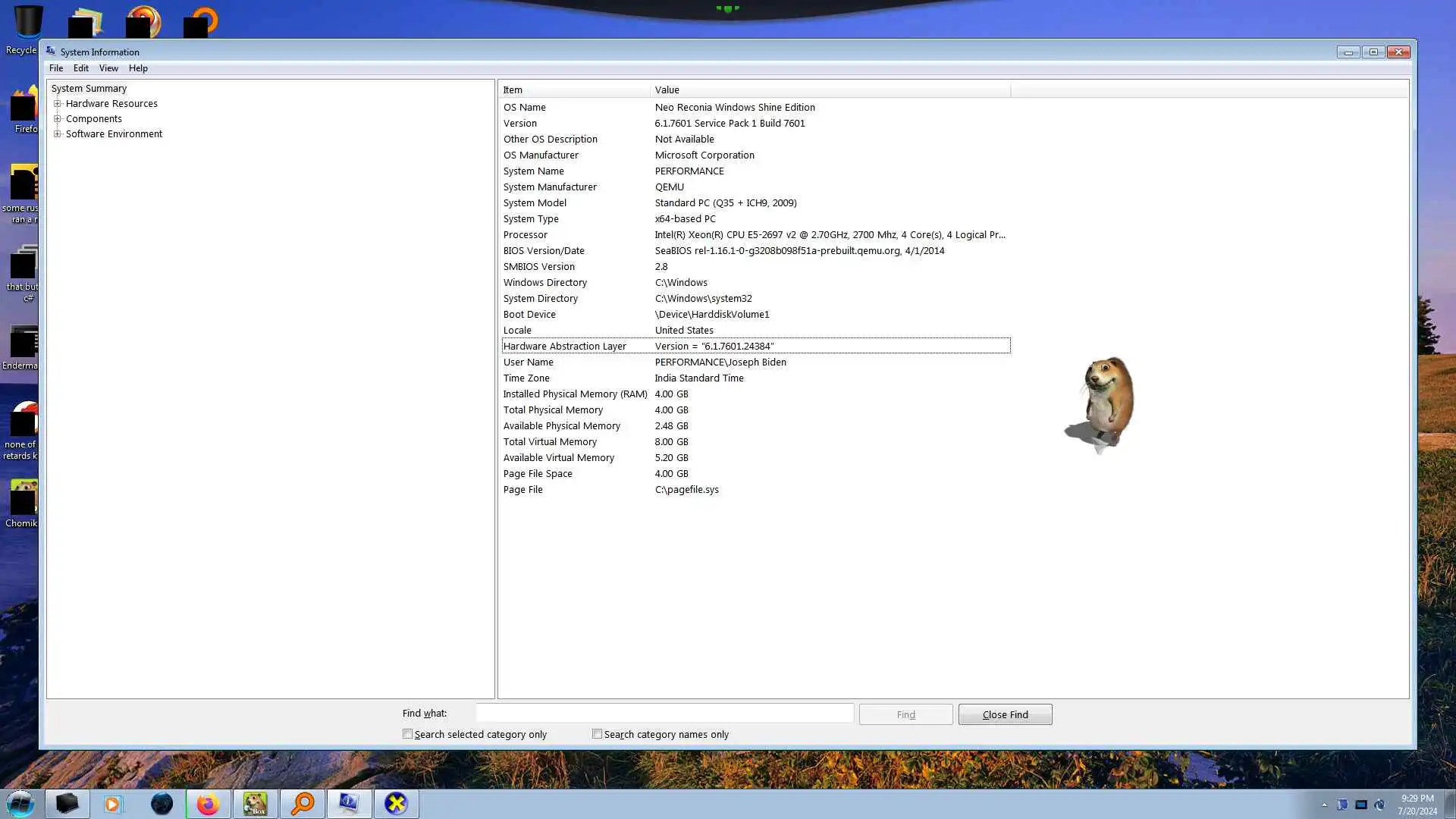The height and width of the screenshot is (819, 1456).
Task: Click inside the Find what field
Action: click(664, 714)
